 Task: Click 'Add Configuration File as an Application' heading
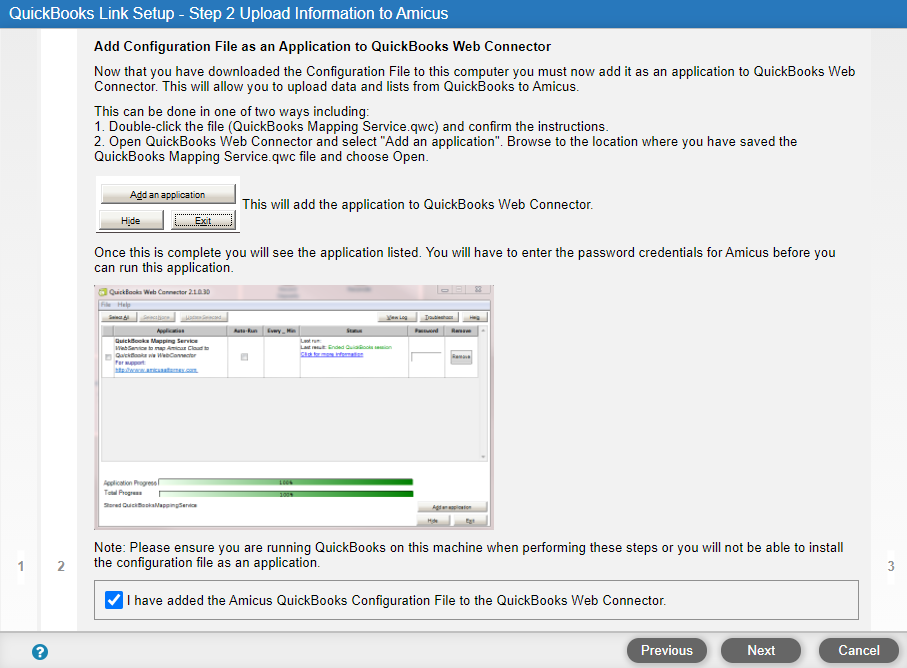click(322, 46)
